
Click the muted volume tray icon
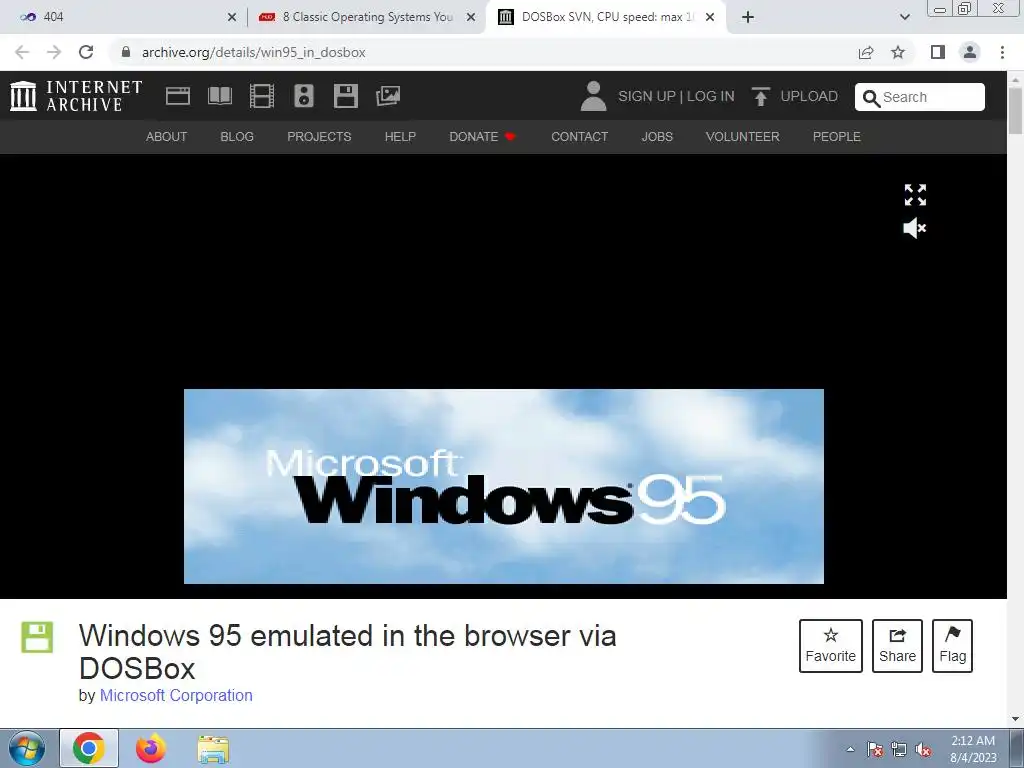(923, 749)
